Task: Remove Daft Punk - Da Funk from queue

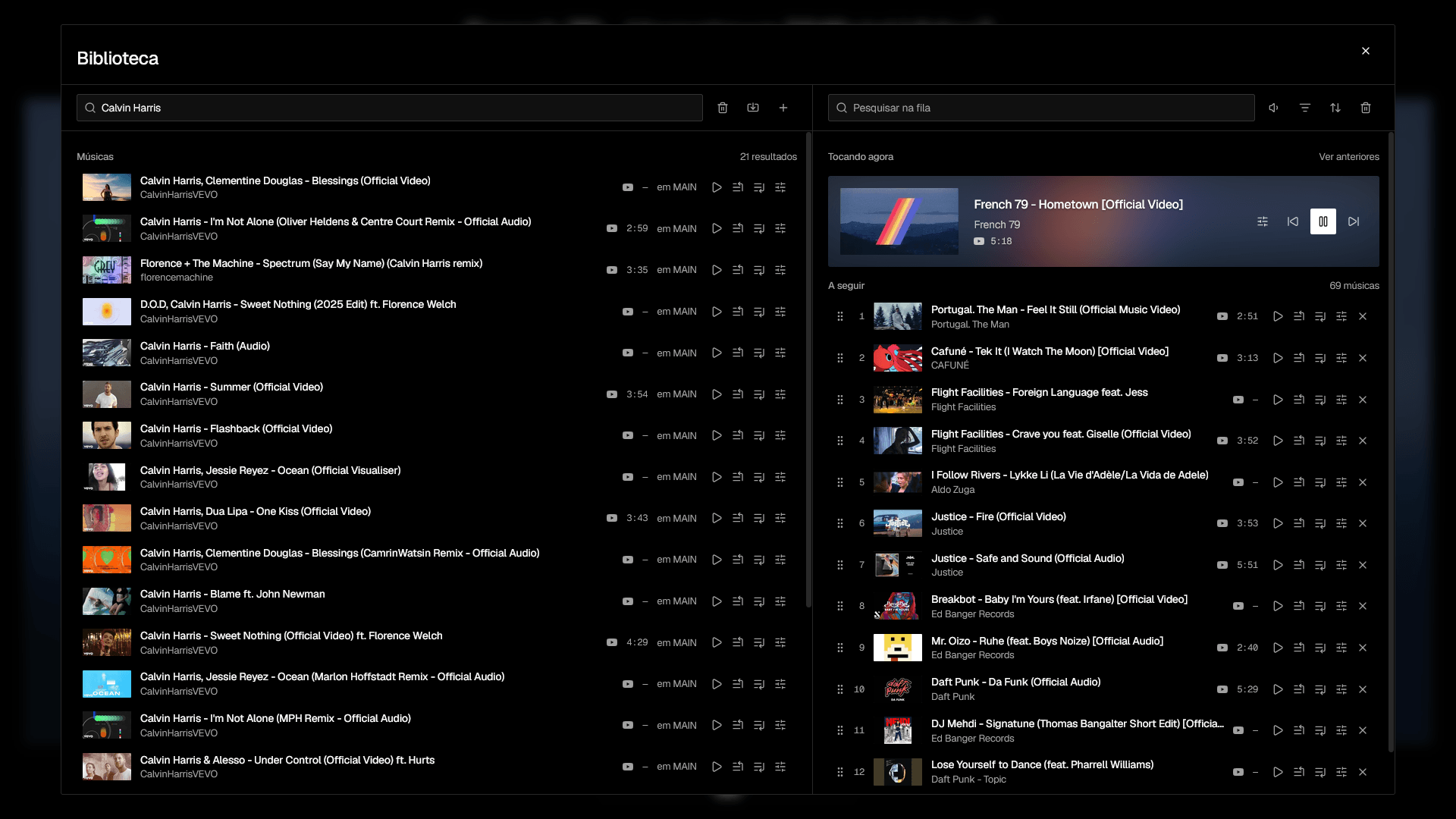Action: [1363, 689]
